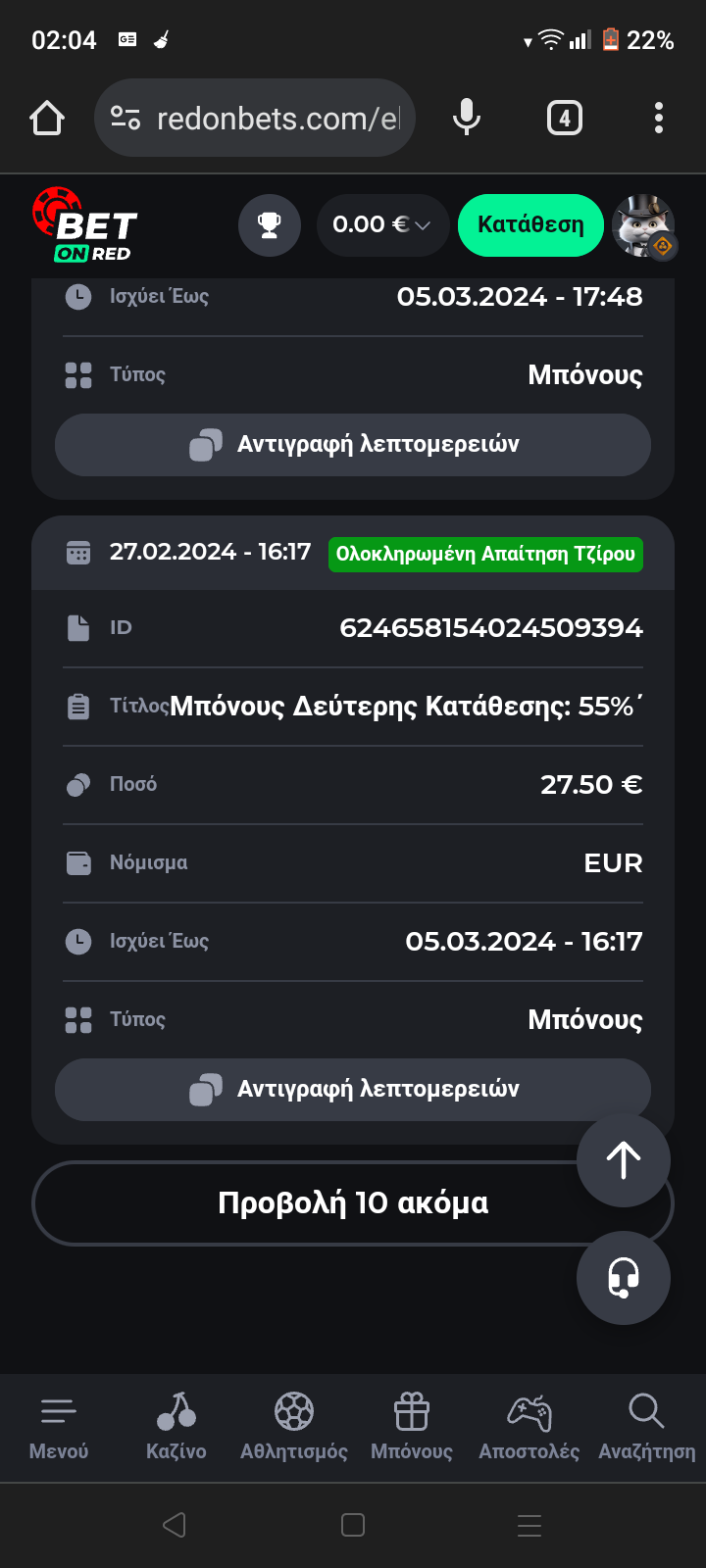Open the Μπόνους gift tab
The image size is (706, 1568).
[412, 1427]
